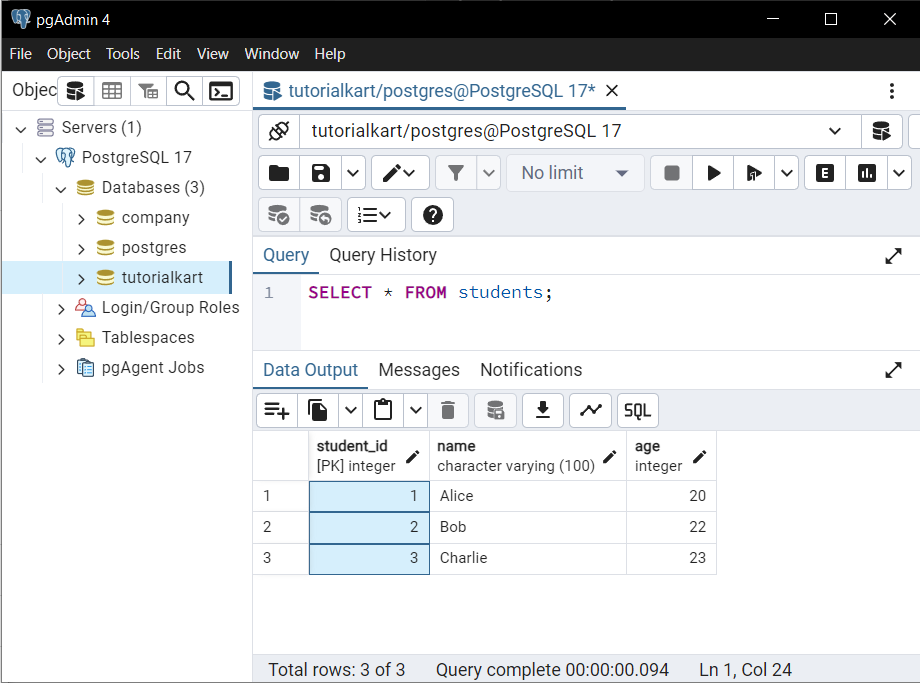Expand the pgAgent Jobs node
Image resolution: width=920 pixels, height=683 pixels.
tap(61, 368)
